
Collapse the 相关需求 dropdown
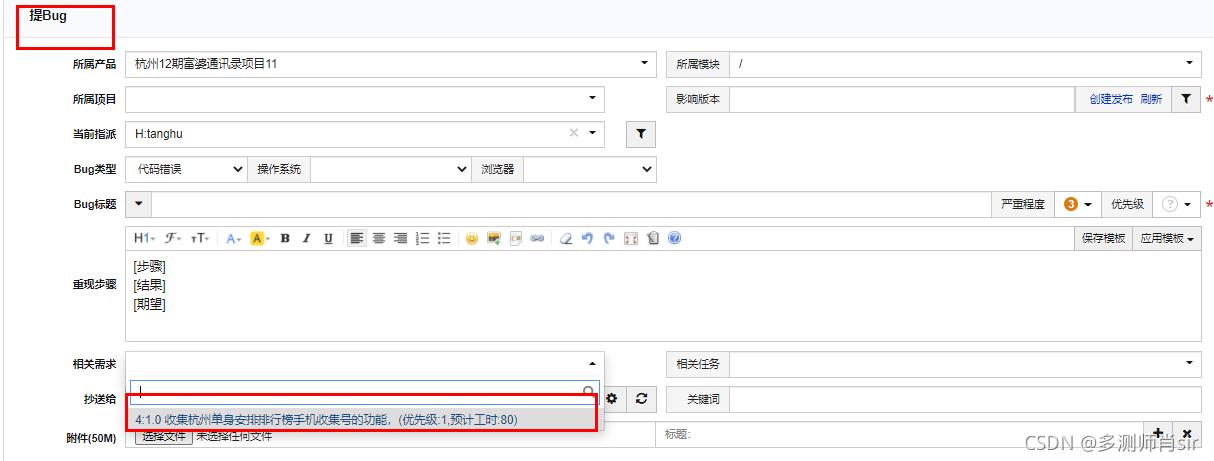click(592, 364)
